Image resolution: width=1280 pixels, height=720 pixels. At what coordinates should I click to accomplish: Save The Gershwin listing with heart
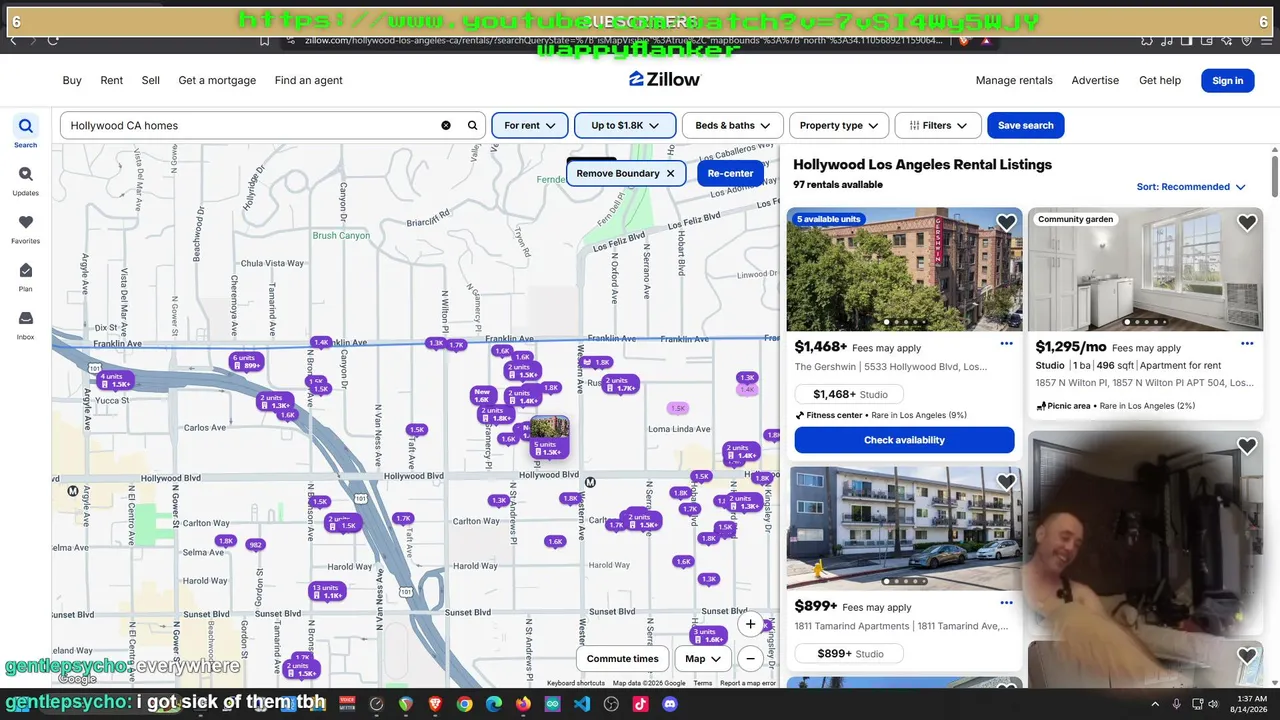click(x=1006, y=223)
